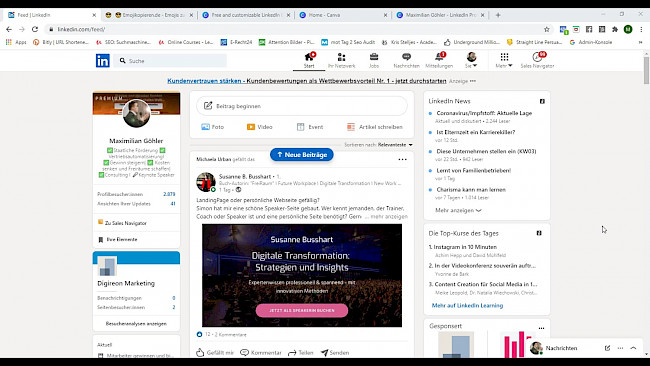Screen dimensions: 650x366
Task: Open the Digitale Transformation post image
Action: tap(302, 275)
